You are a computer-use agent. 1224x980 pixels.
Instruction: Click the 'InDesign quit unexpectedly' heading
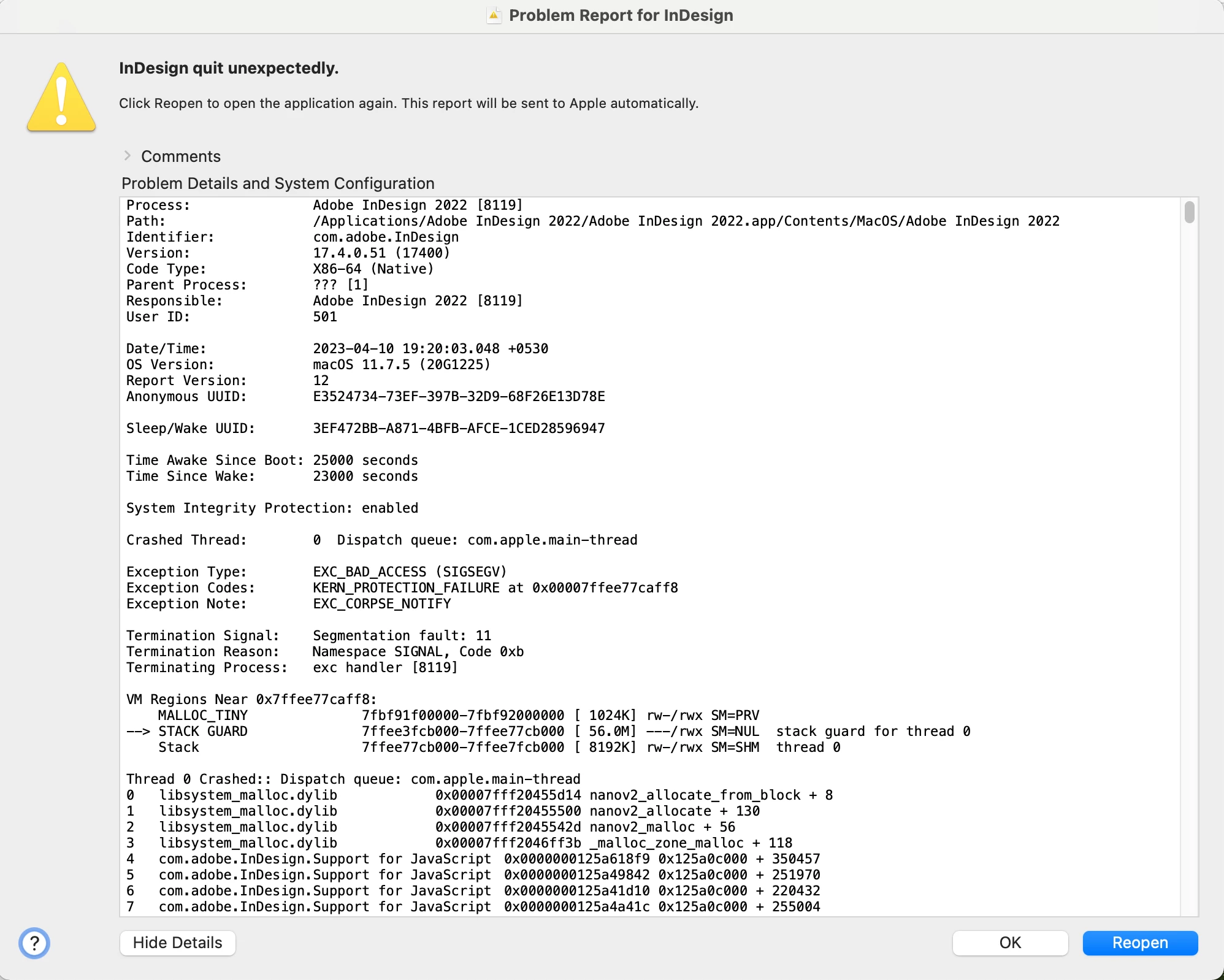click(x=229, y=68)
